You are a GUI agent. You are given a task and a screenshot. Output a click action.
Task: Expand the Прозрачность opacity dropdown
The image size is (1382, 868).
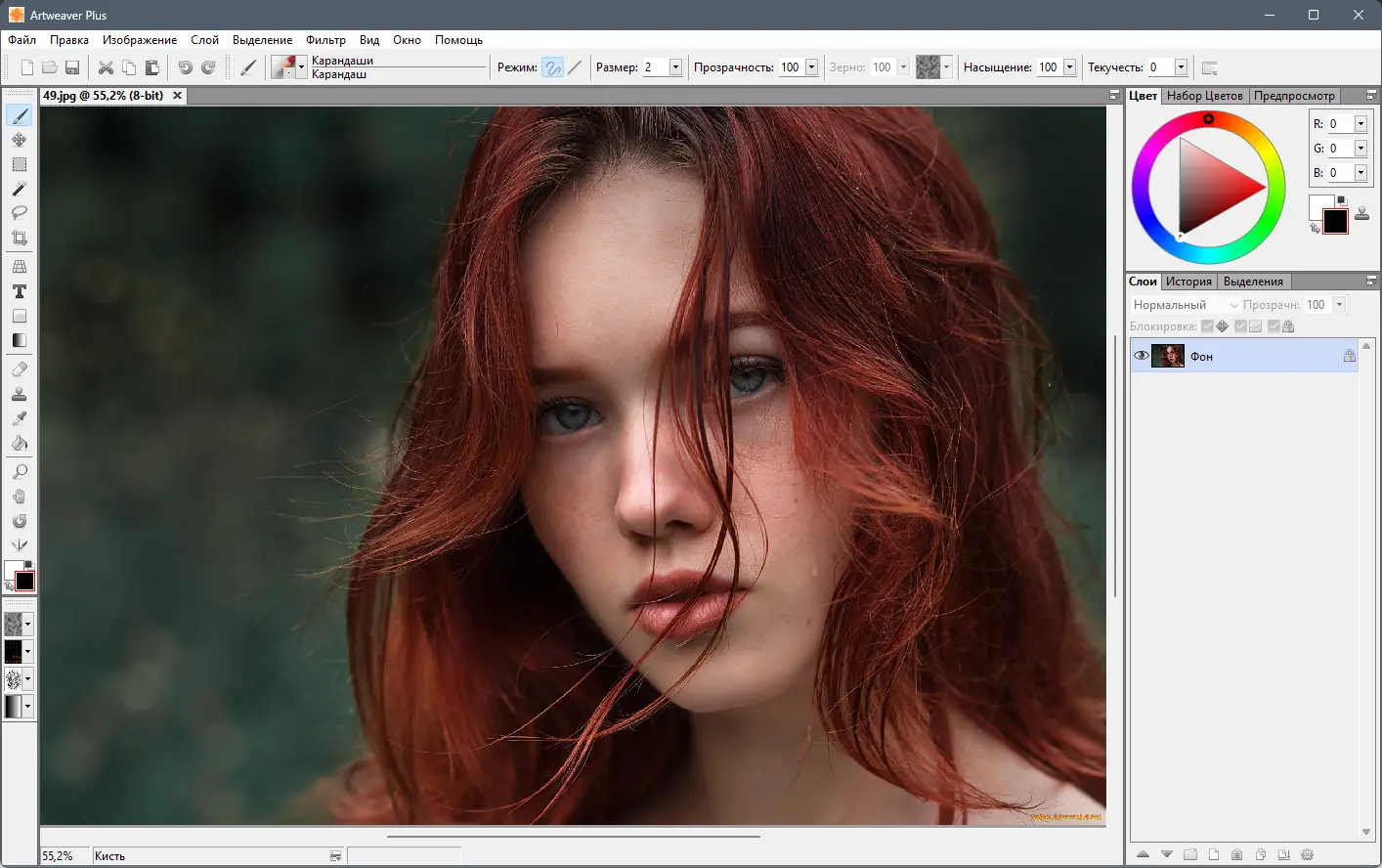pyautogui.click(x=811, y=67)
